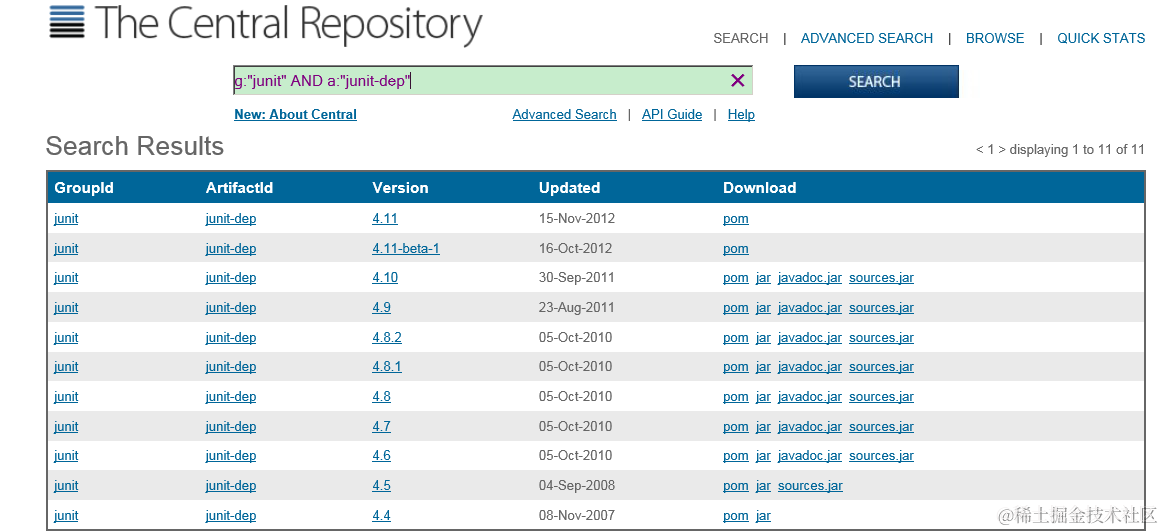
Task: Open version 4.10 link
Action: click(x=385, y=278)
